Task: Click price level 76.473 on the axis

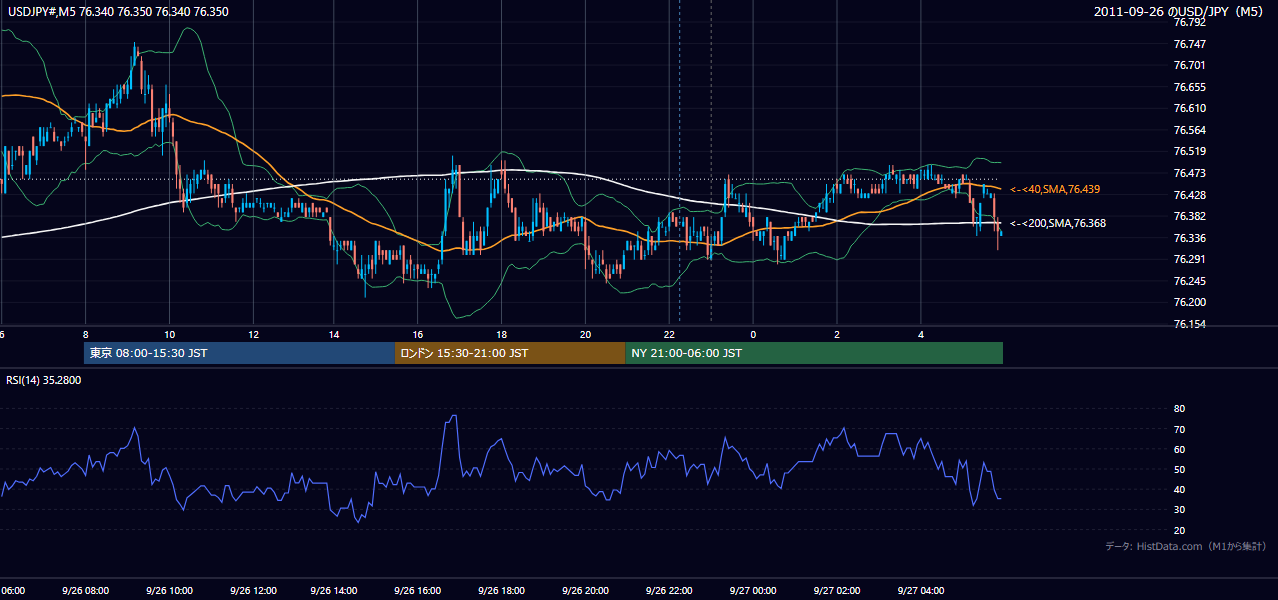Action: tap(1190, 173)
